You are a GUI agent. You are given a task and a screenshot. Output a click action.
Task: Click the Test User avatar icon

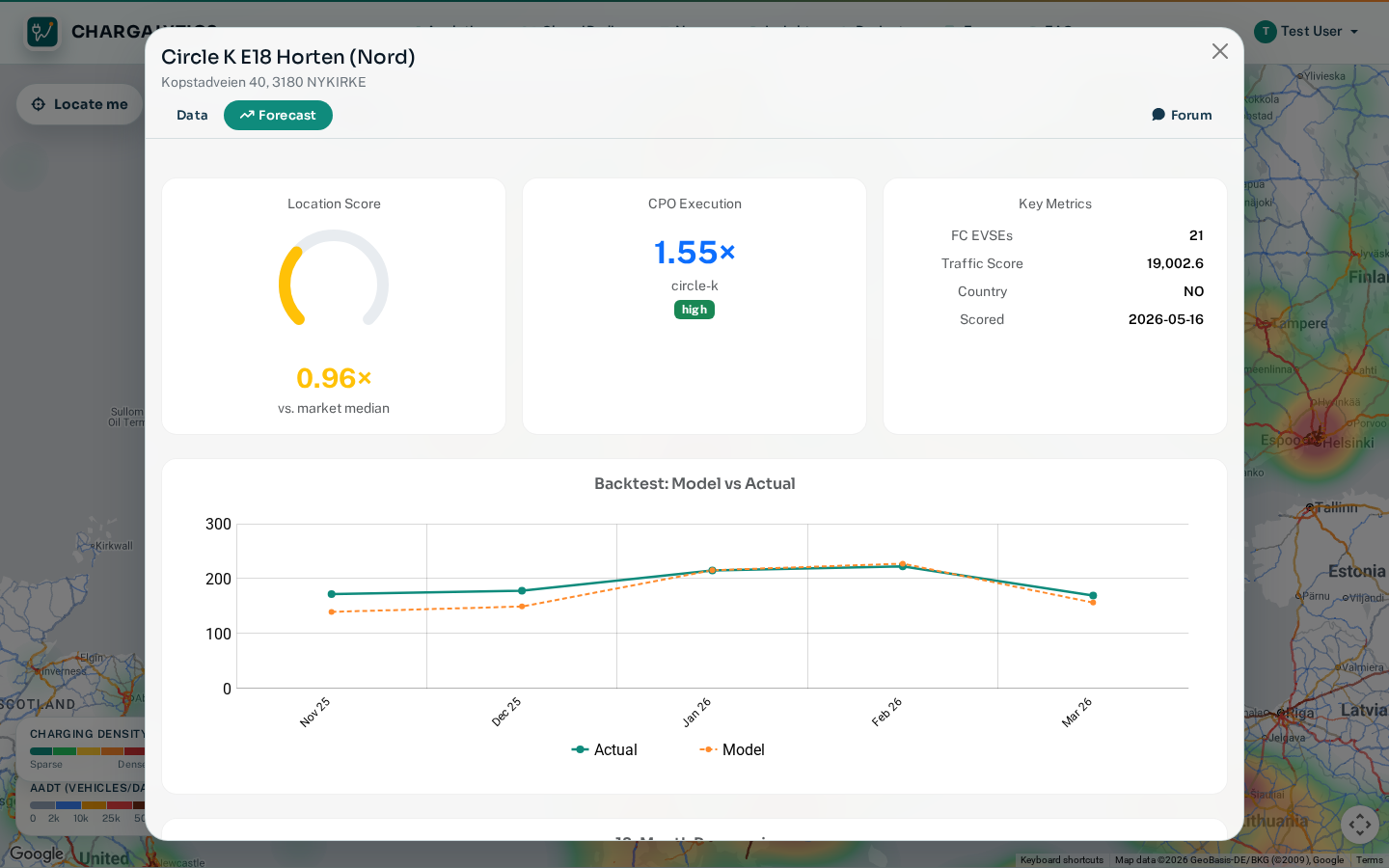(x=1266, y=32)
